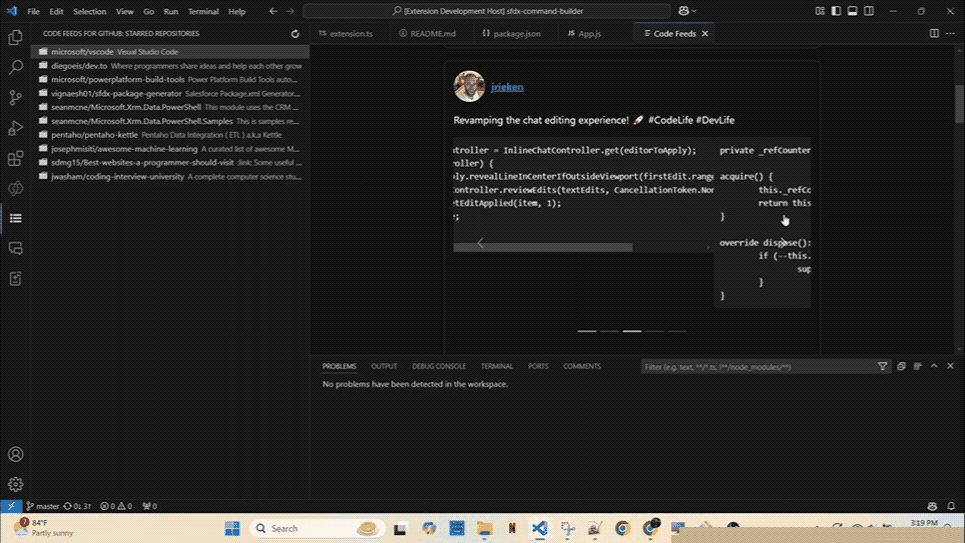This screenshot has width=965, height=543.
Task: Switch to Ports panel tab
Action: pos(538,366)
